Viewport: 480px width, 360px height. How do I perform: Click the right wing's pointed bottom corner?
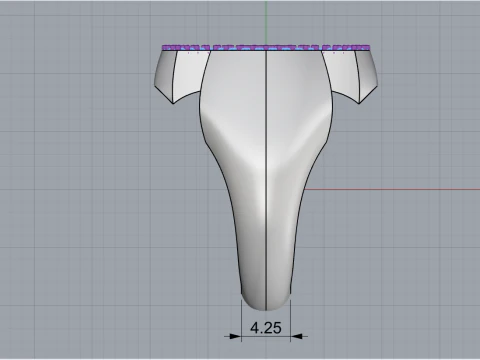[359, 102]
